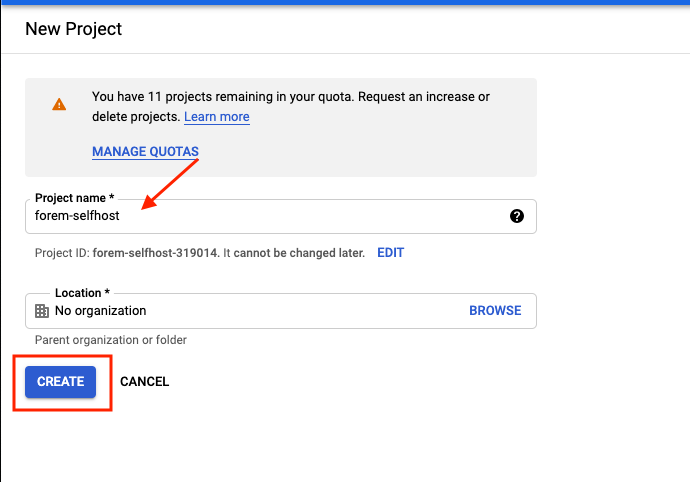The height and width of the screenshot is (482, 690).
Task: Click the blue CREATE button
Action: (x=60, y=382)
